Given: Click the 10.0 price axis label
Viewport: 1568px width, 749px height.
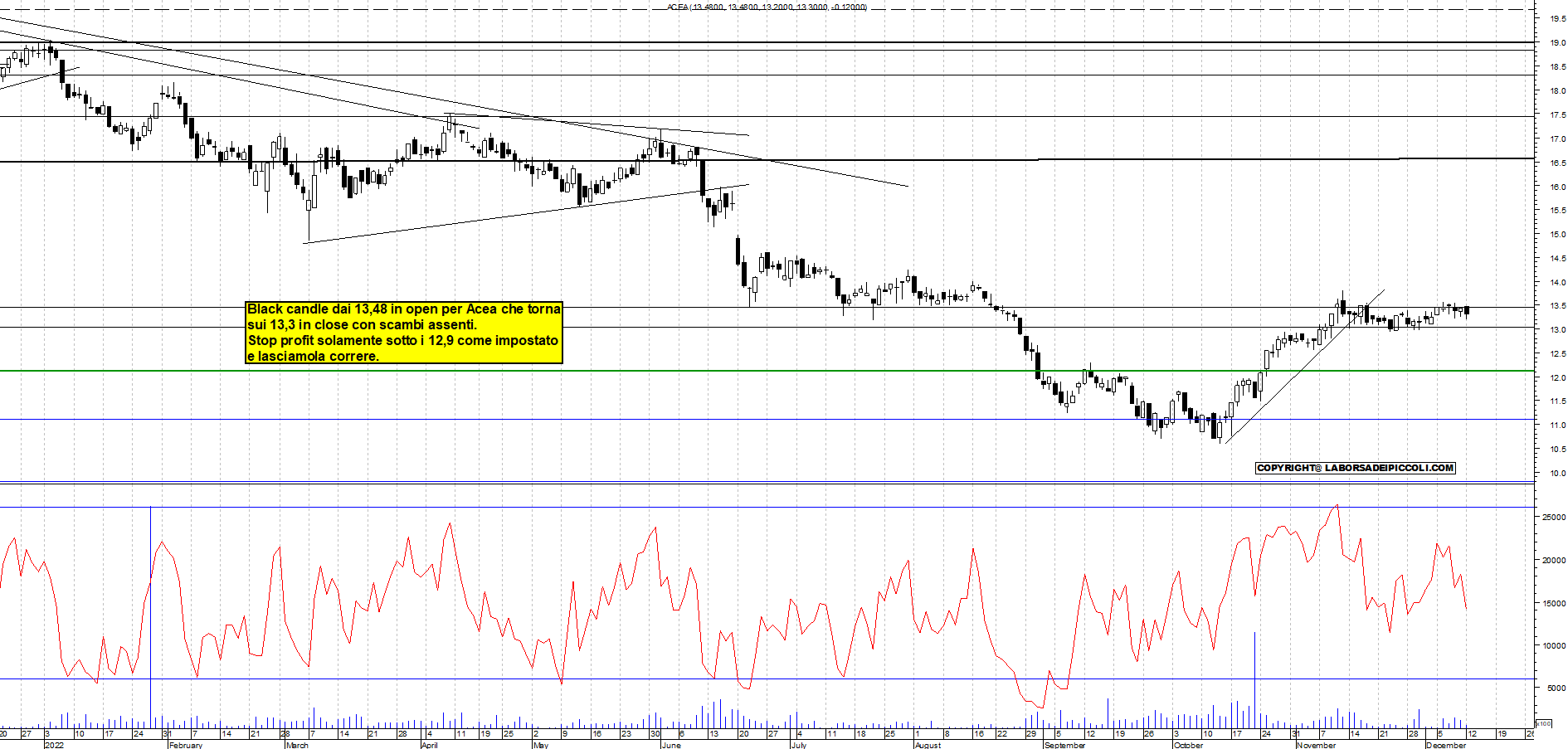Looking at the screenshot, I should [1557, 473].
